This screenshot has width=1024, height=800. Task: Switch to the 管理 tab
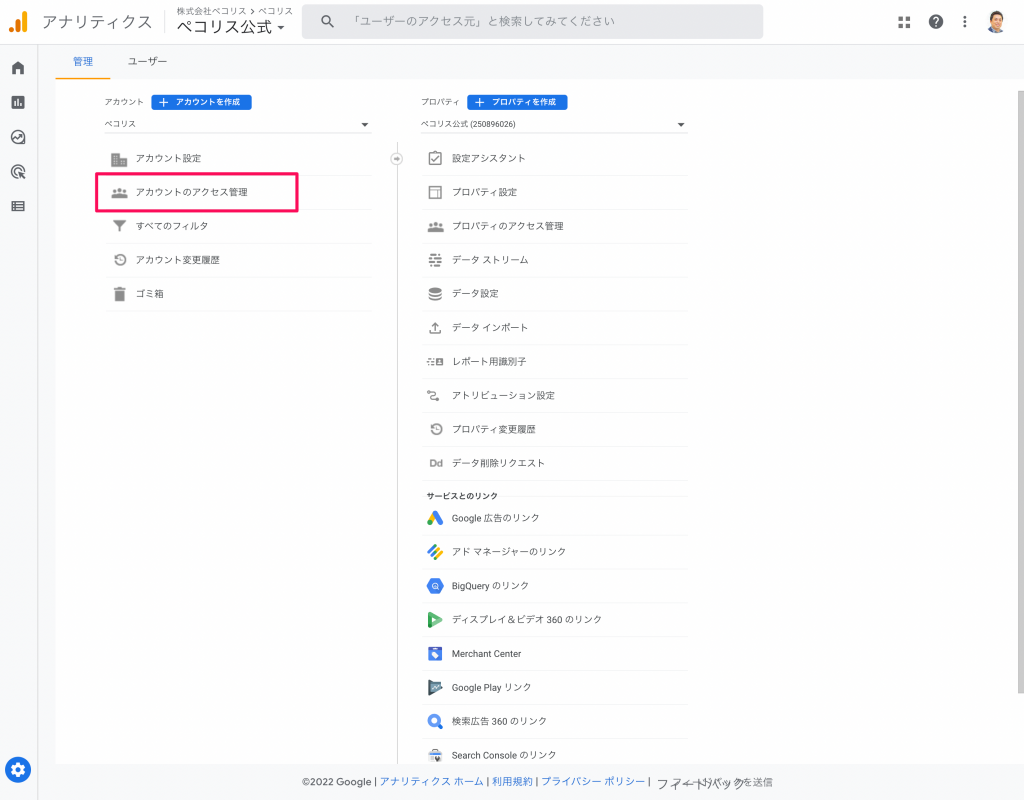pos(83,61)
